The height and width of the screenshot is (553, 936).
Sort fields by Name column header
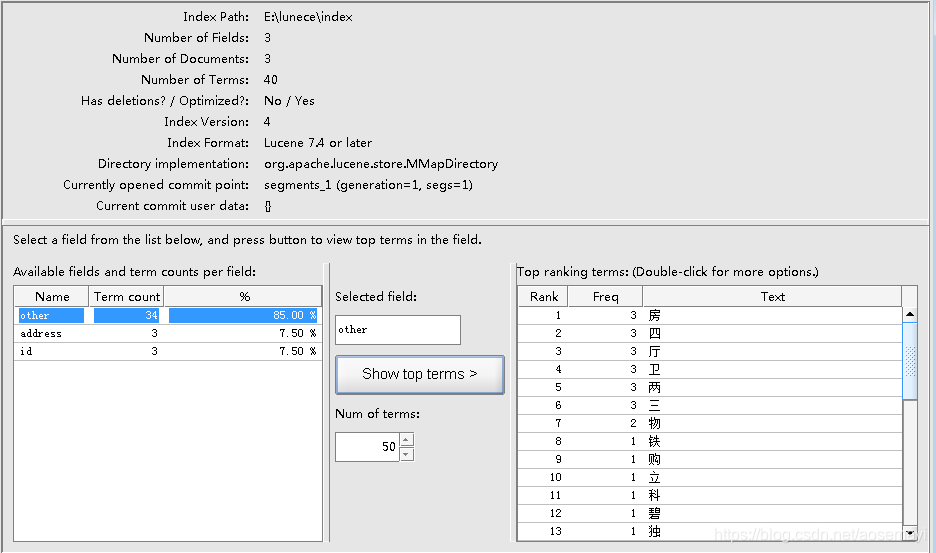[x=52, y=297]
